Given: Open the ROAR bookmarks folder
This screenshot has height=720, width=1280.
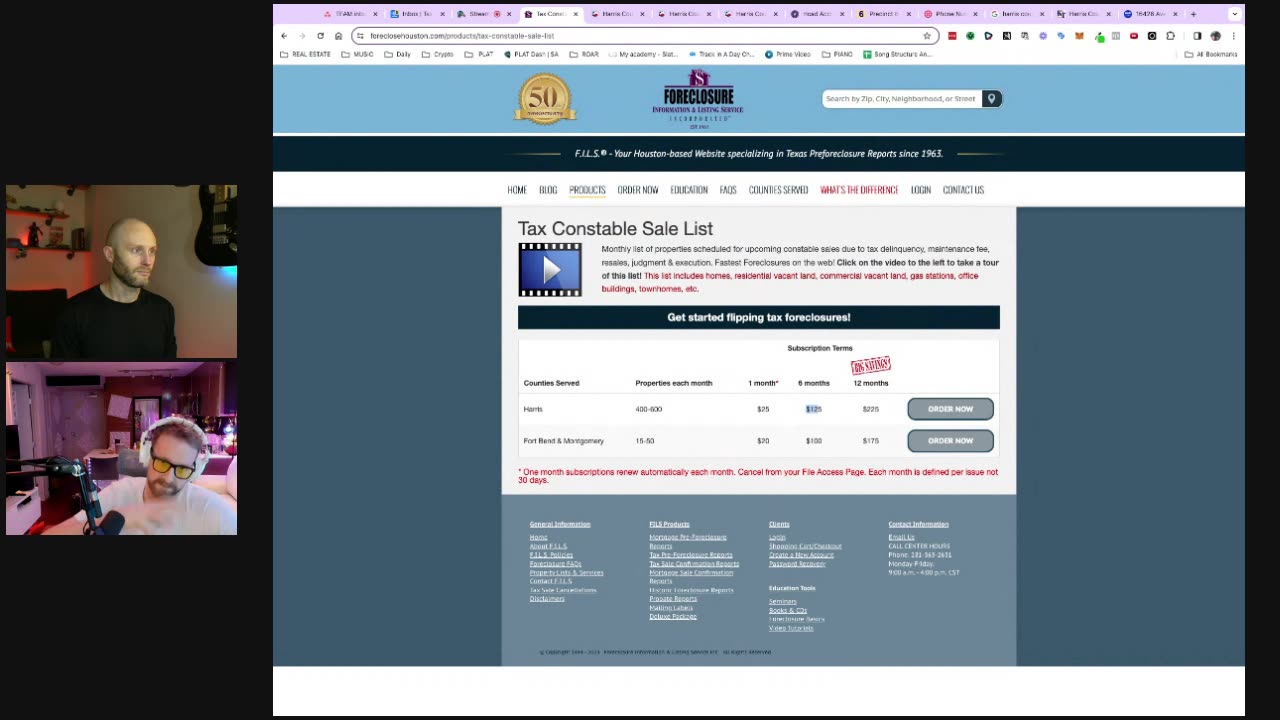Looking at the screenshot, I should (583, 54).
